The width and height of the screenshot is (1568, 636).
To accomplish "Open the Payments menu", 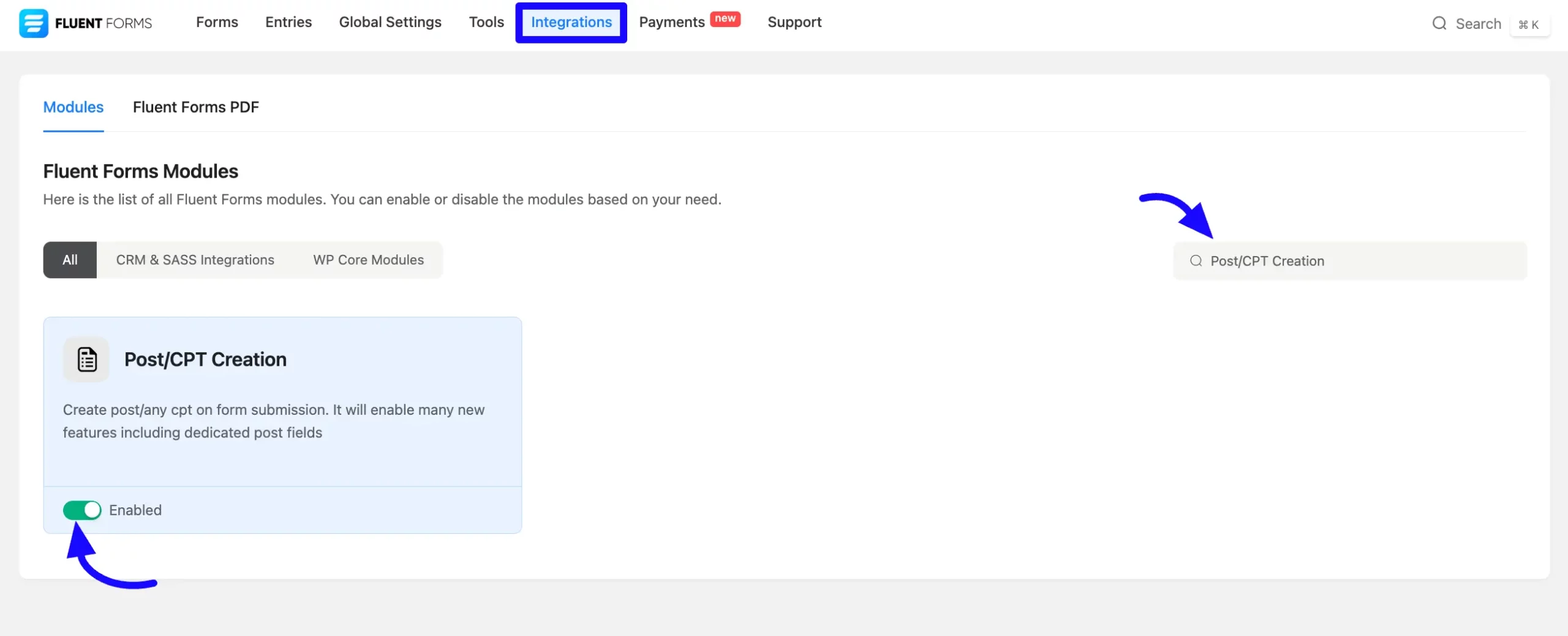I will point(672,22).
